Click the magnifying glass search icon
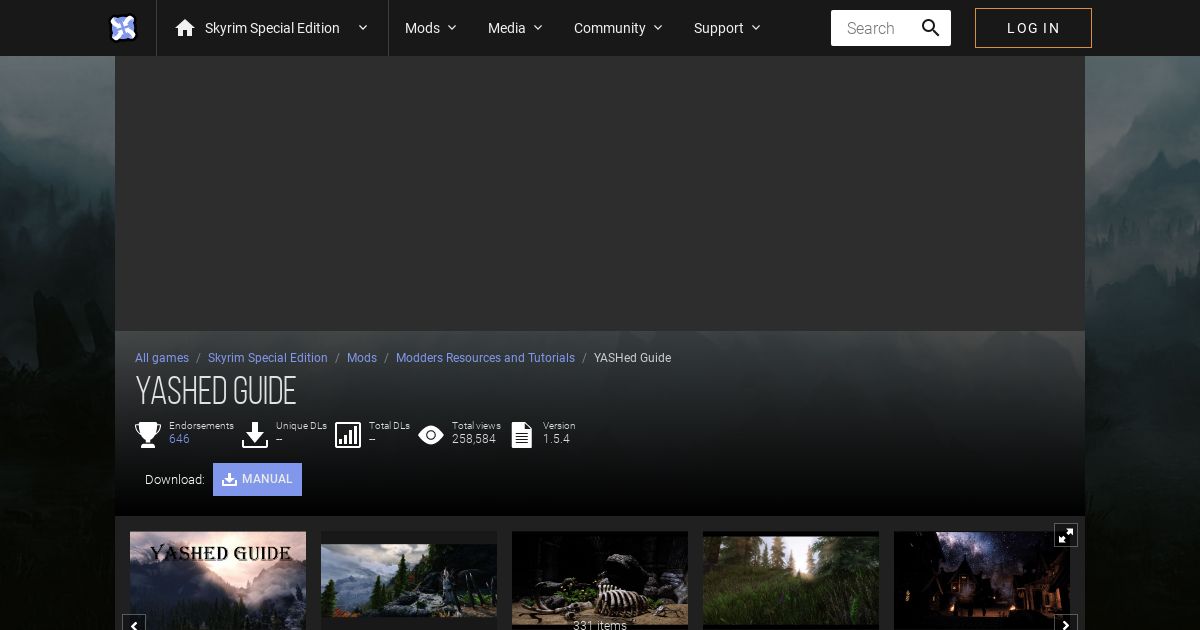 click(931, 28)
